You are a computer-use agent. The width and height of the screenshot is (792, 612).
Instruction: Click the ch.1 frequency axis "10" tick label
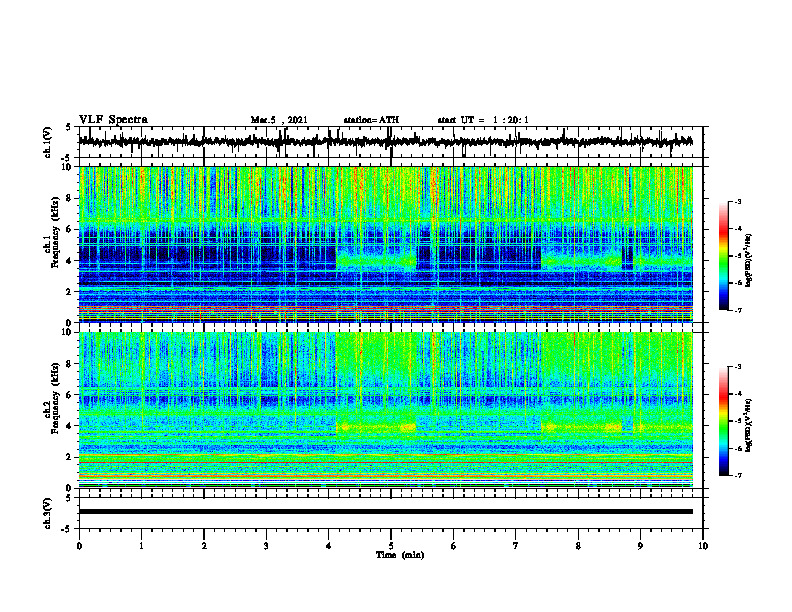(x=68, y=167)
